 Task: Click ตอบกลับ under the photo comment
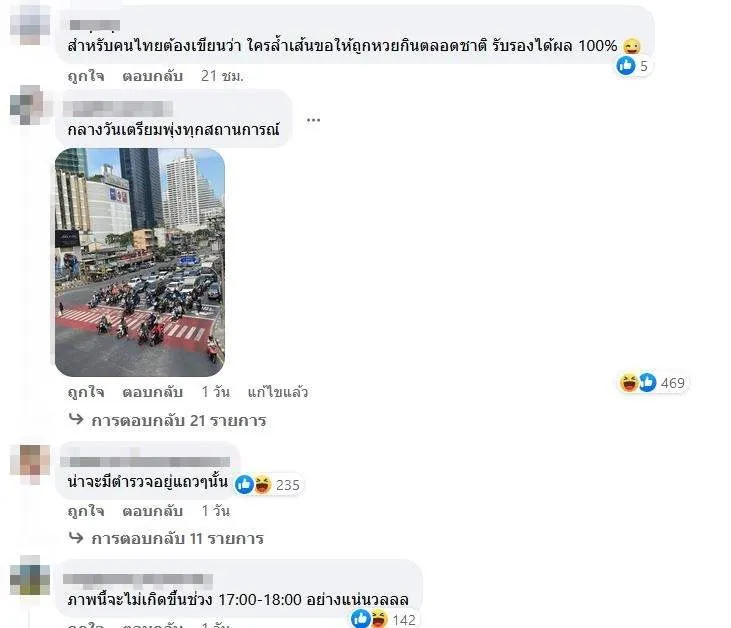(x=152, y=392)
